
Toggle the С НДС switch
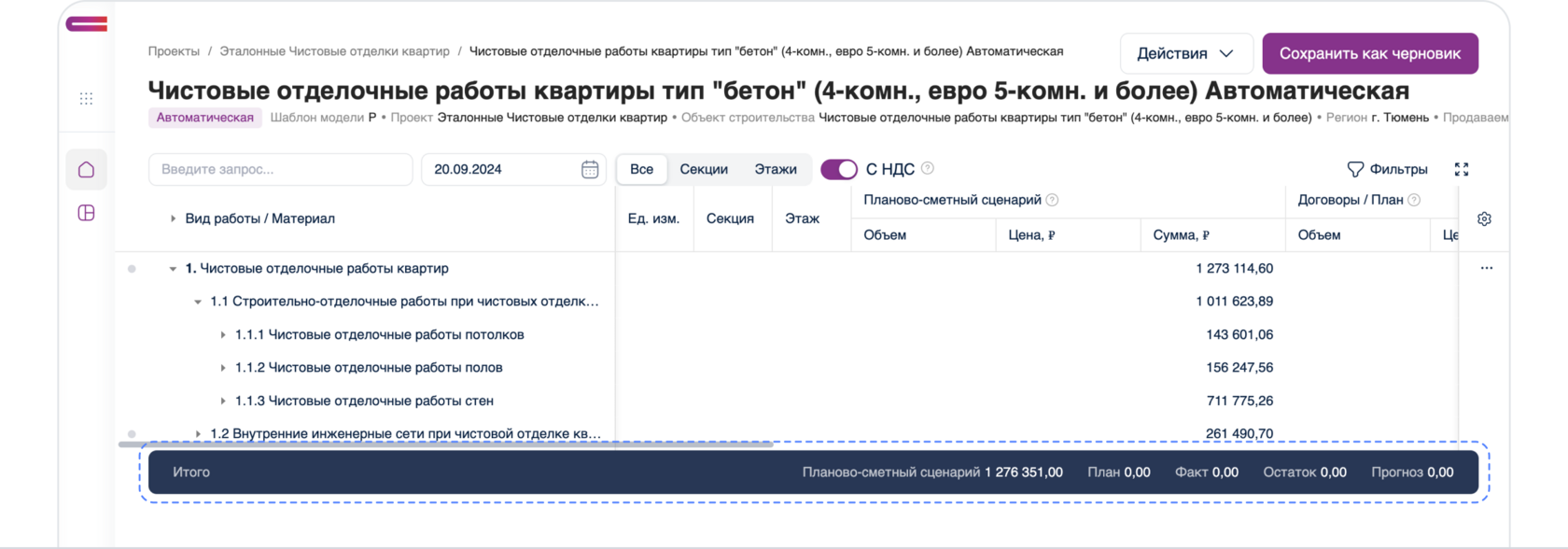[839, 169]
